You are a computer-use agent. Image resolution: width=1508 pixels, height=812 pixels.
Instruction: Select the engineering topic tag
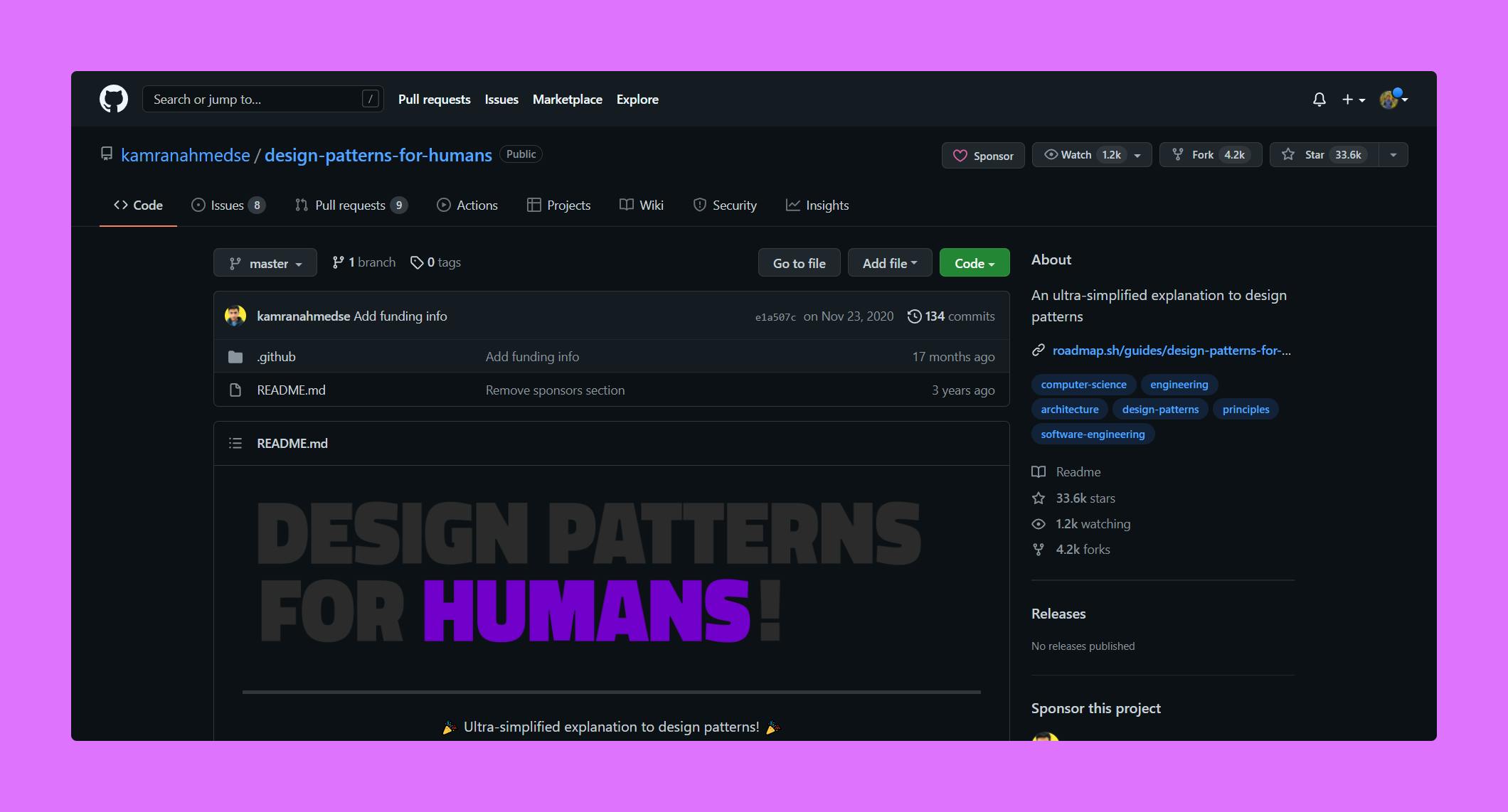click(x=1179, y=385)
